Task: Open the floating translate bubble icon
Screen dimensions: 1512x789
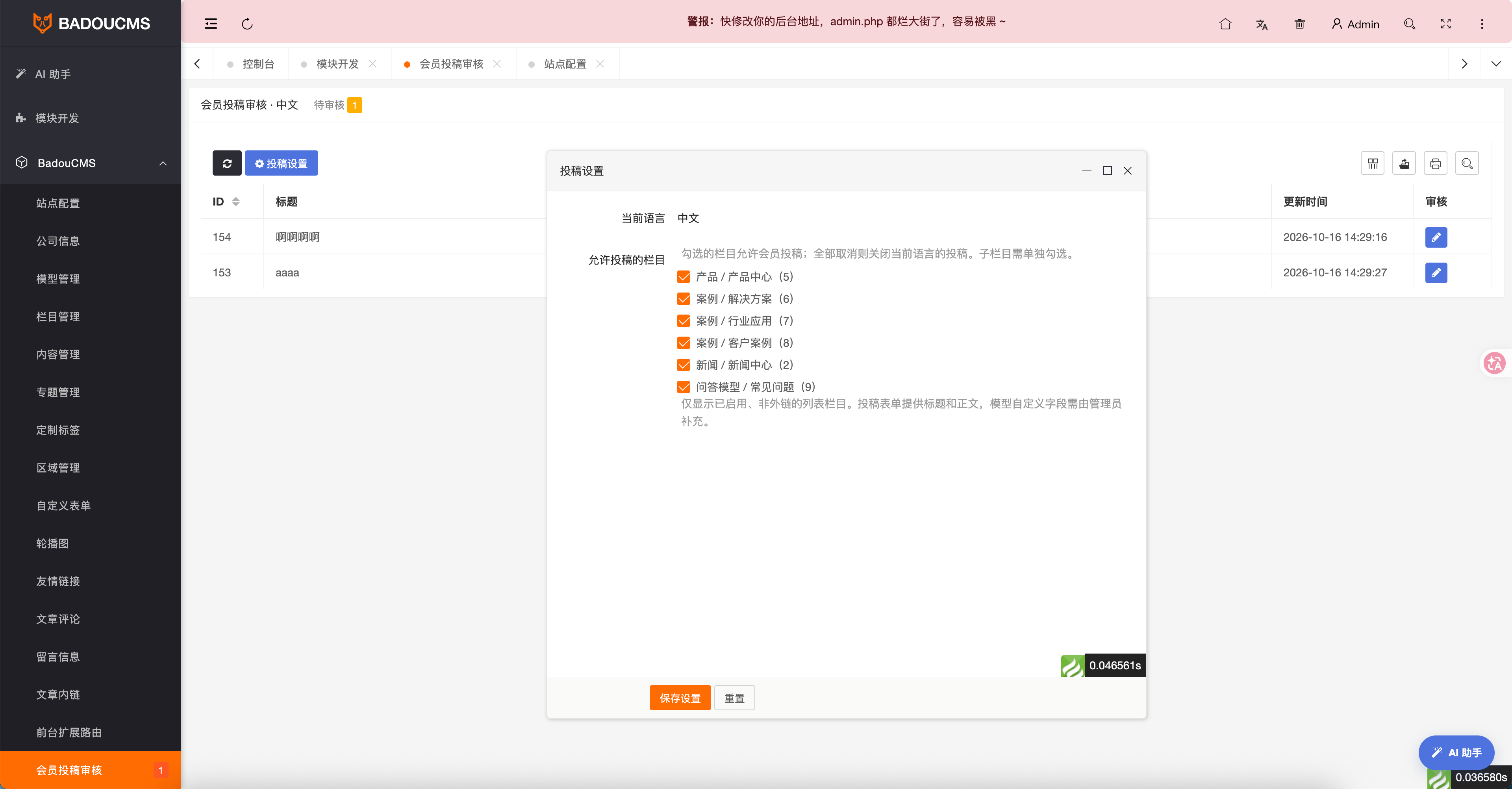Action: coord(1494,363)
